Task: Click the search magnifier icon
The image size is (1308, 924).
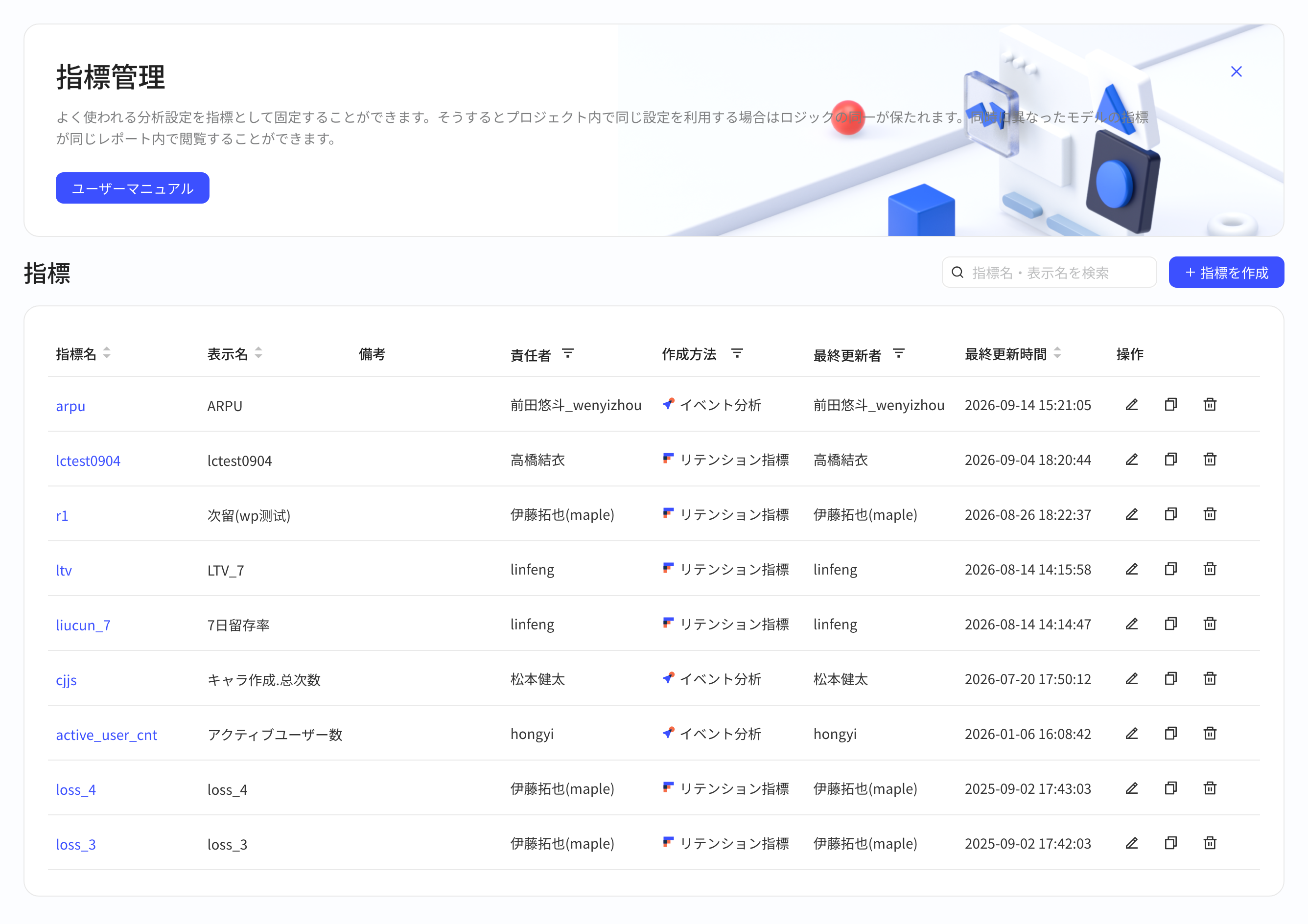Action: coord(958,272)
